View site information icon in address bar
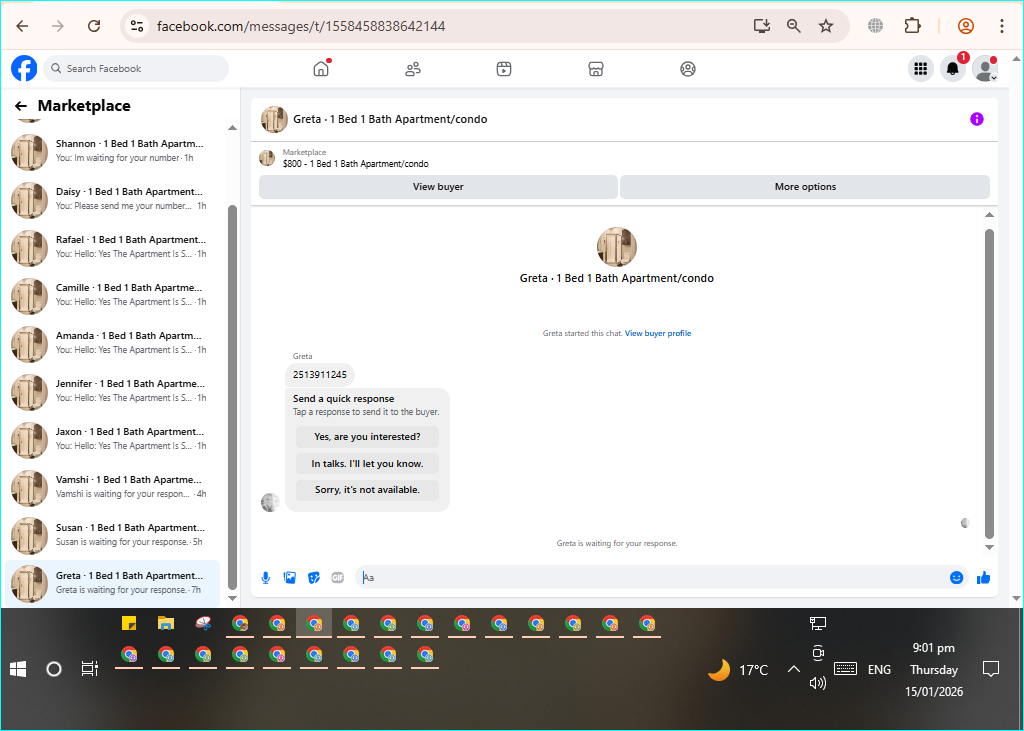This screenshot has height=731, width=1024. 136,26
